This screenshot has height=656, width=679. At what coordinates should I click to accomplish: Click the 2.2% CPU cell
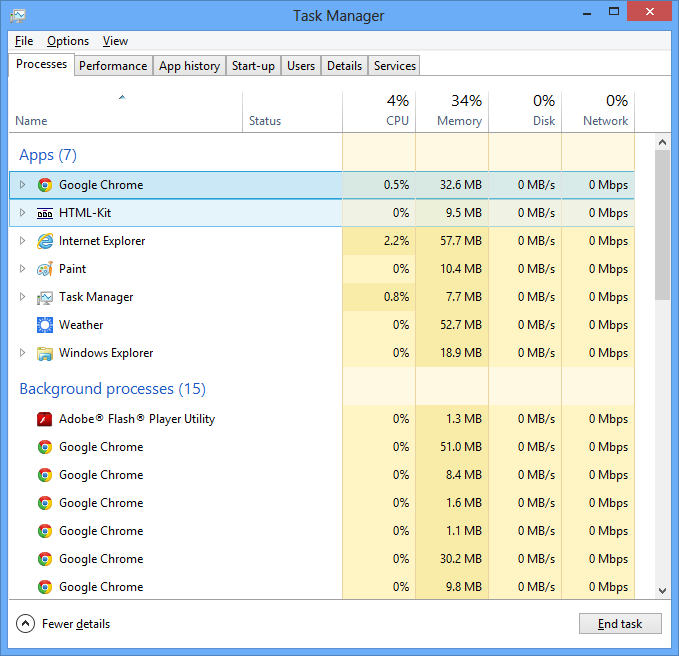click(379, 241)
